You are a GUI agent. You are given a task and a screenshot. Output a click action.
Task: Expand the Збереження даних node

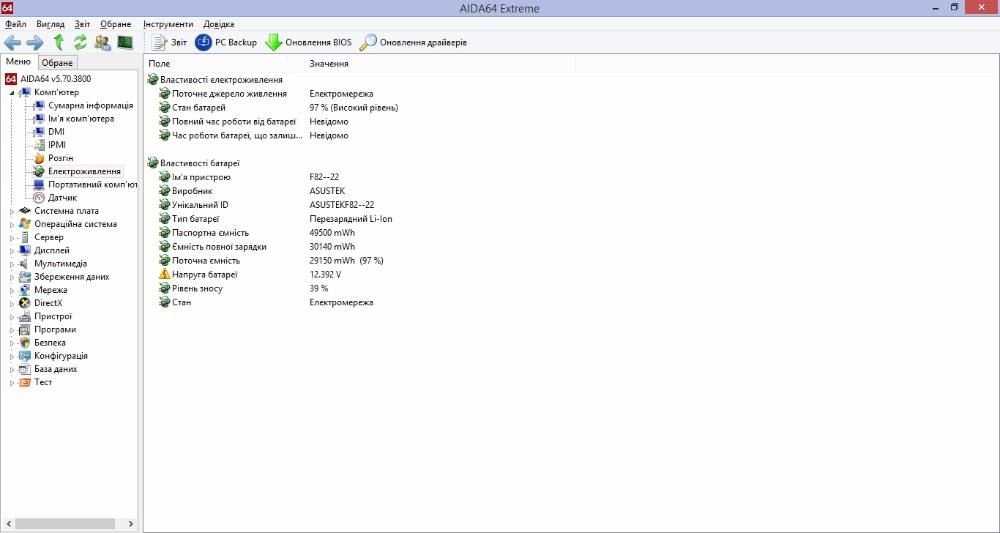coord(12,277)
